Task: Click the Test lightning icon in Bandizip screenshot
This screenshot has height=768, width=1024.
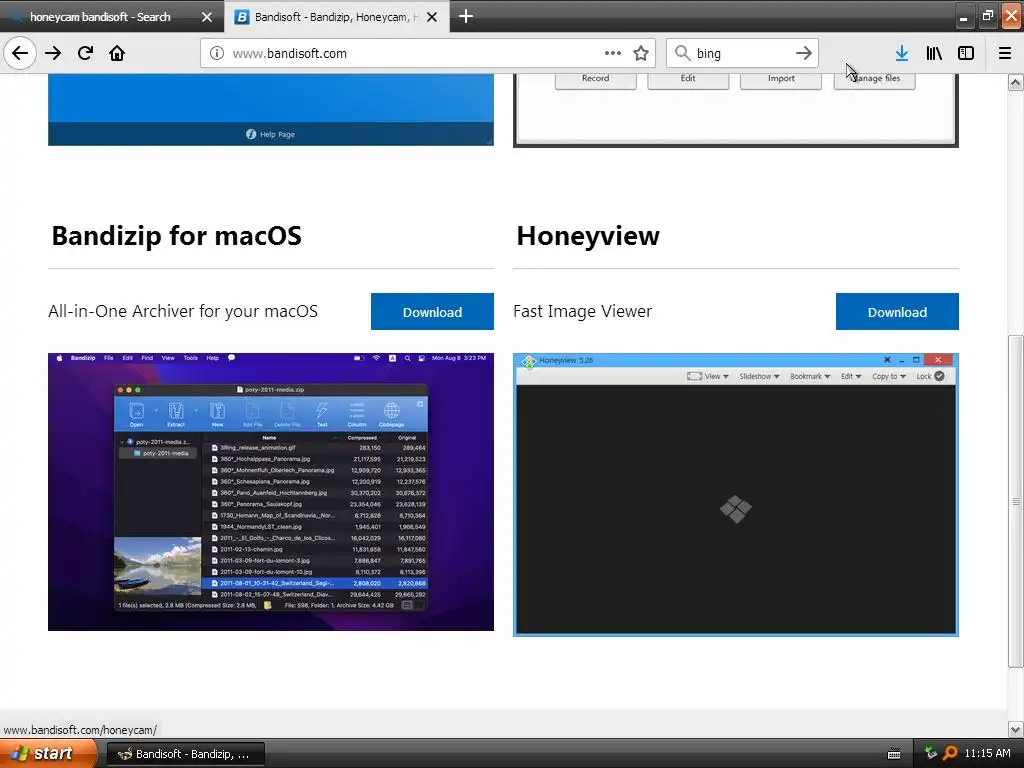Action: (322, 414)
